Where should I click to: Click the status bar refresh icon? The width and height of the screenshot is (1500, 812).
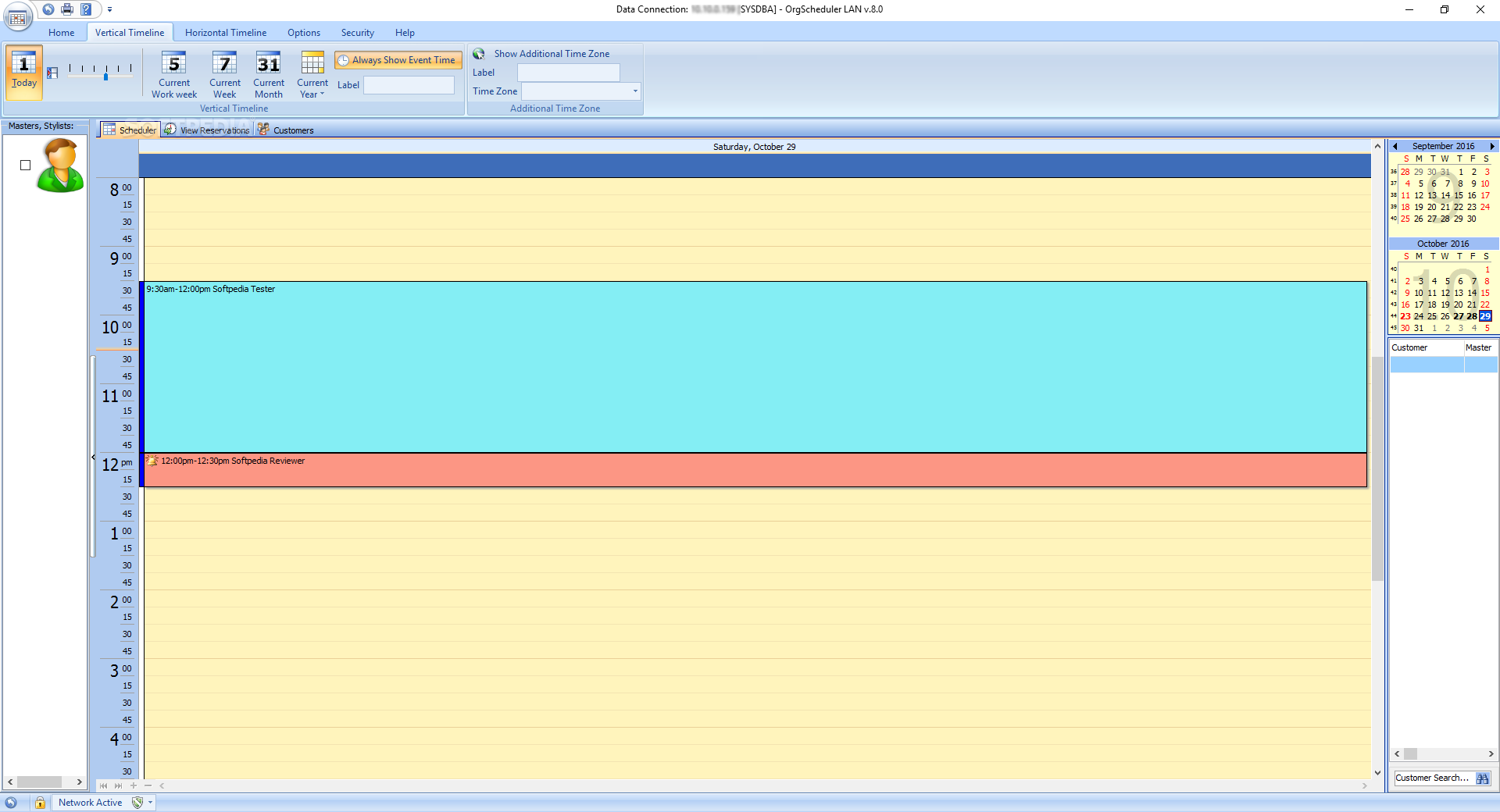11,803
